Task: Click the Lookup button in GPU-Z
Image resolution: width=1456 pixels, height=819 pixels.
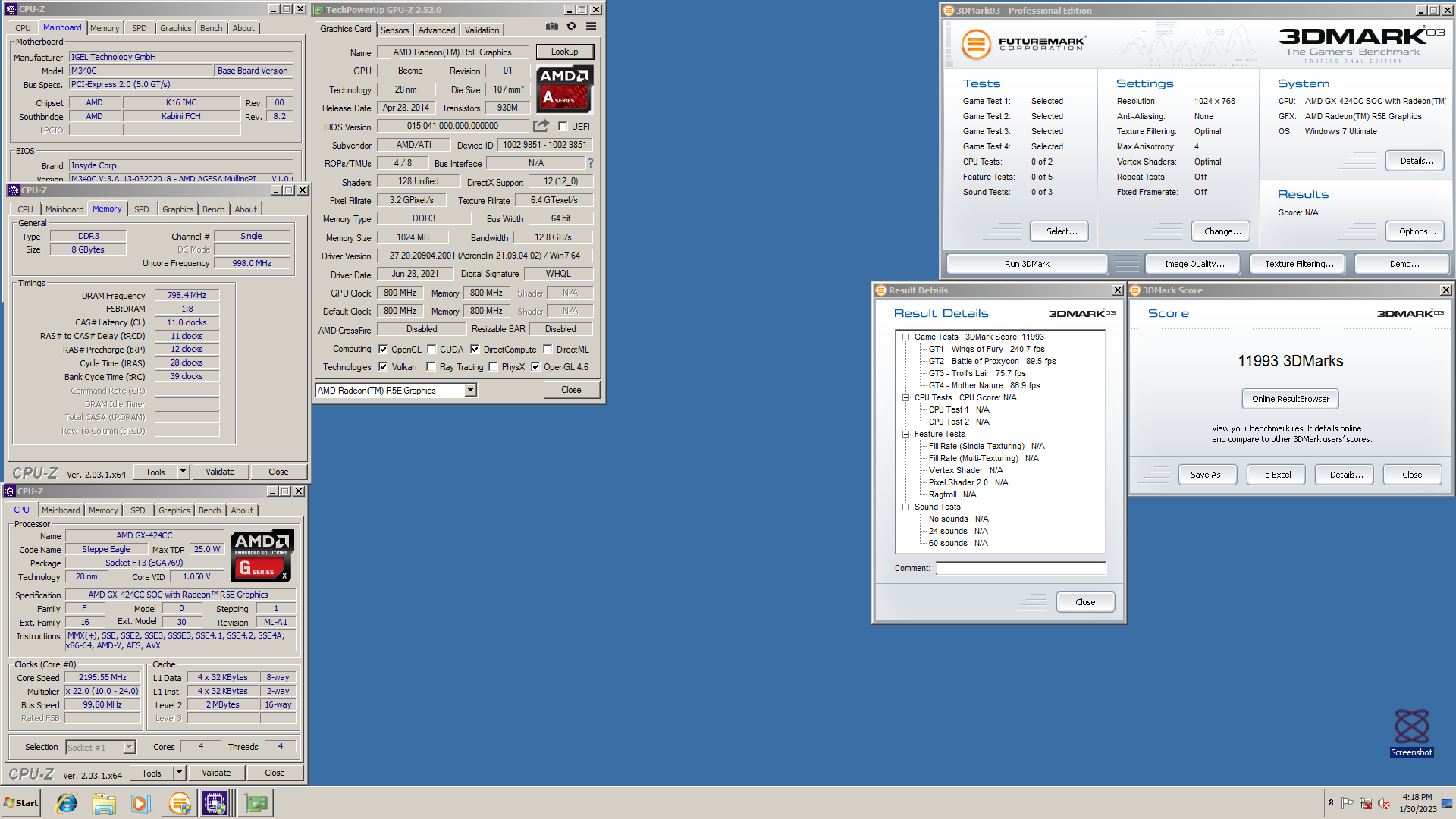Action: click(564, 52)
